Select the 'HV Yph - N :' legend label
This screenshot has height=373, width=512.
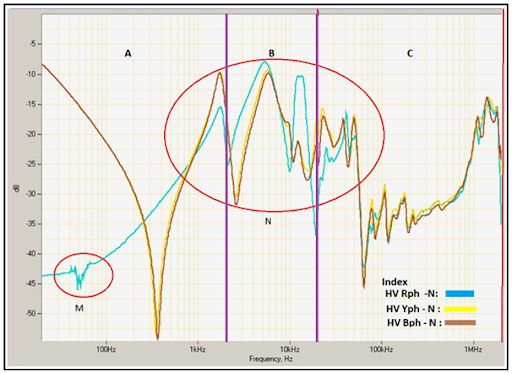click(413, 309)
